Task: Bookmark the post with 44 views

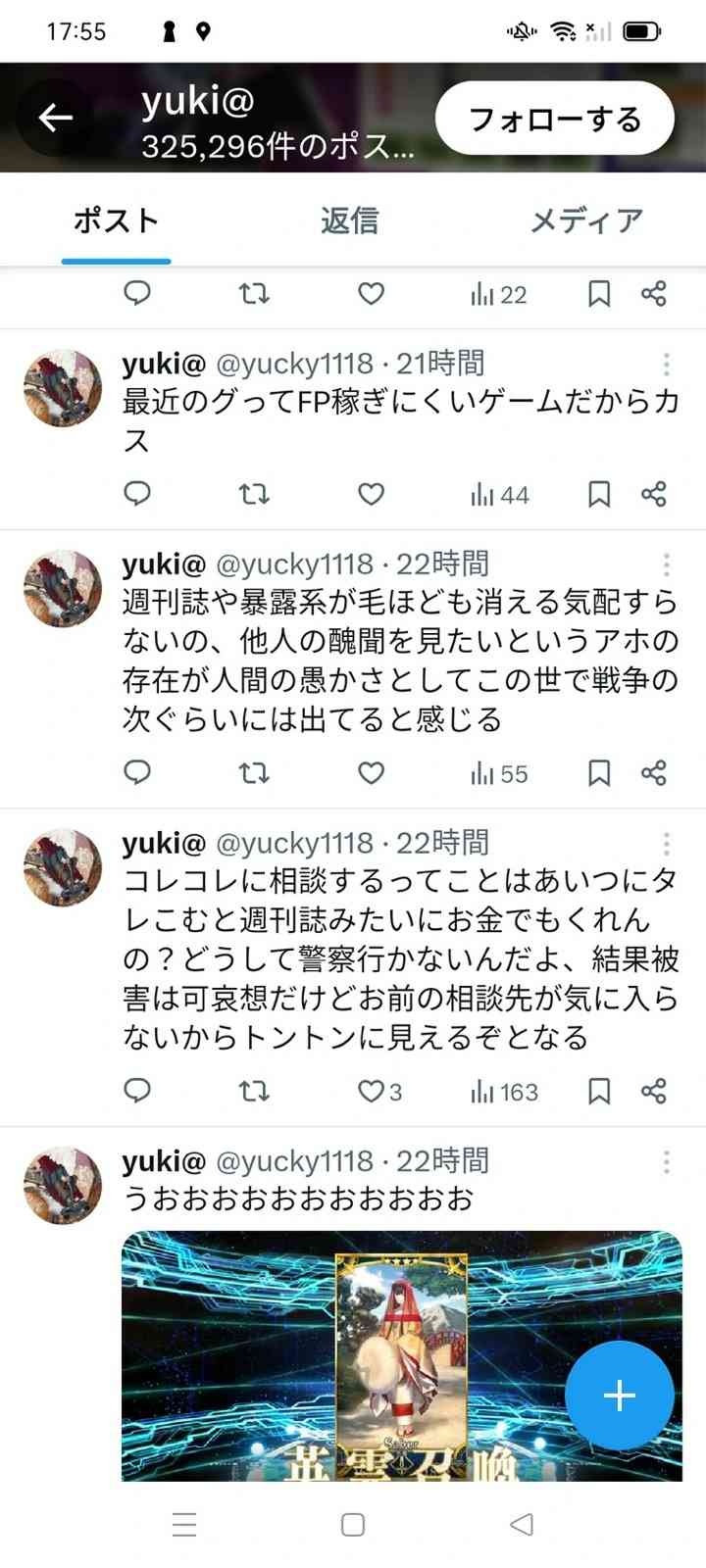Action: (x=598, y=494)
